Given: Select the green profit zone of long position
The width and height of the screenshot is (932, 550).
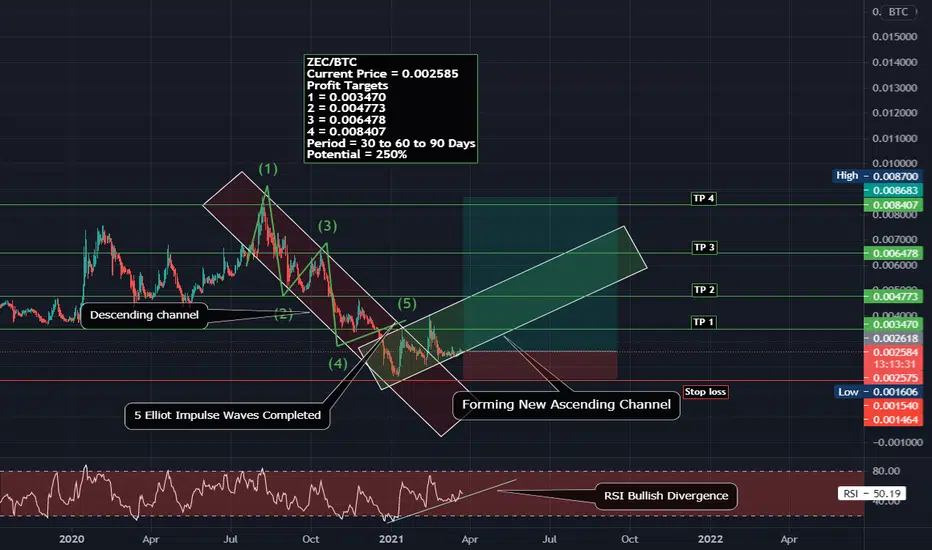Looking at the screenshot, I should point(540,274).
